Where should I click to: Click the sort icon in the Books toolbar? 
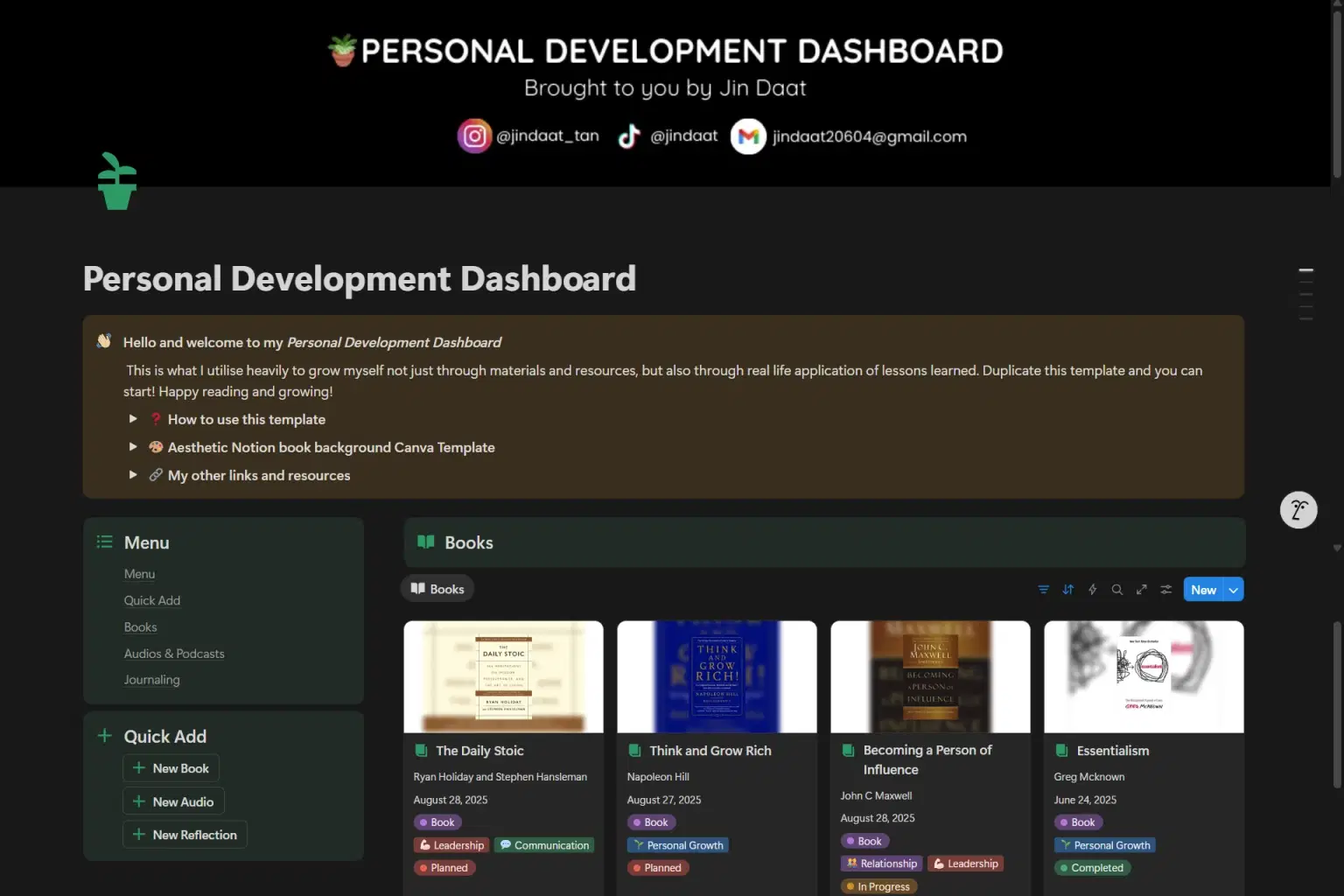(x=1067, y=589)
